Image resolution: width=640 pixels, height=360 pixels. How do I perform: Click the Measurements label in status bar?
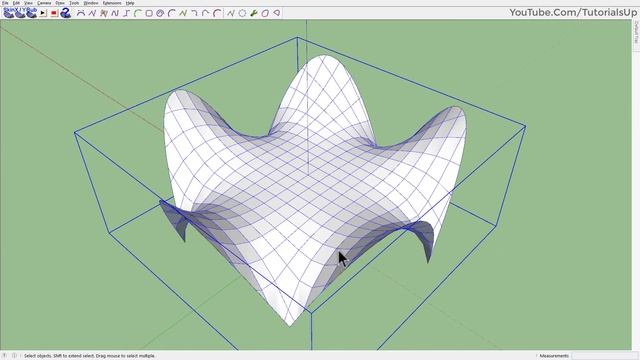point(554,356)
